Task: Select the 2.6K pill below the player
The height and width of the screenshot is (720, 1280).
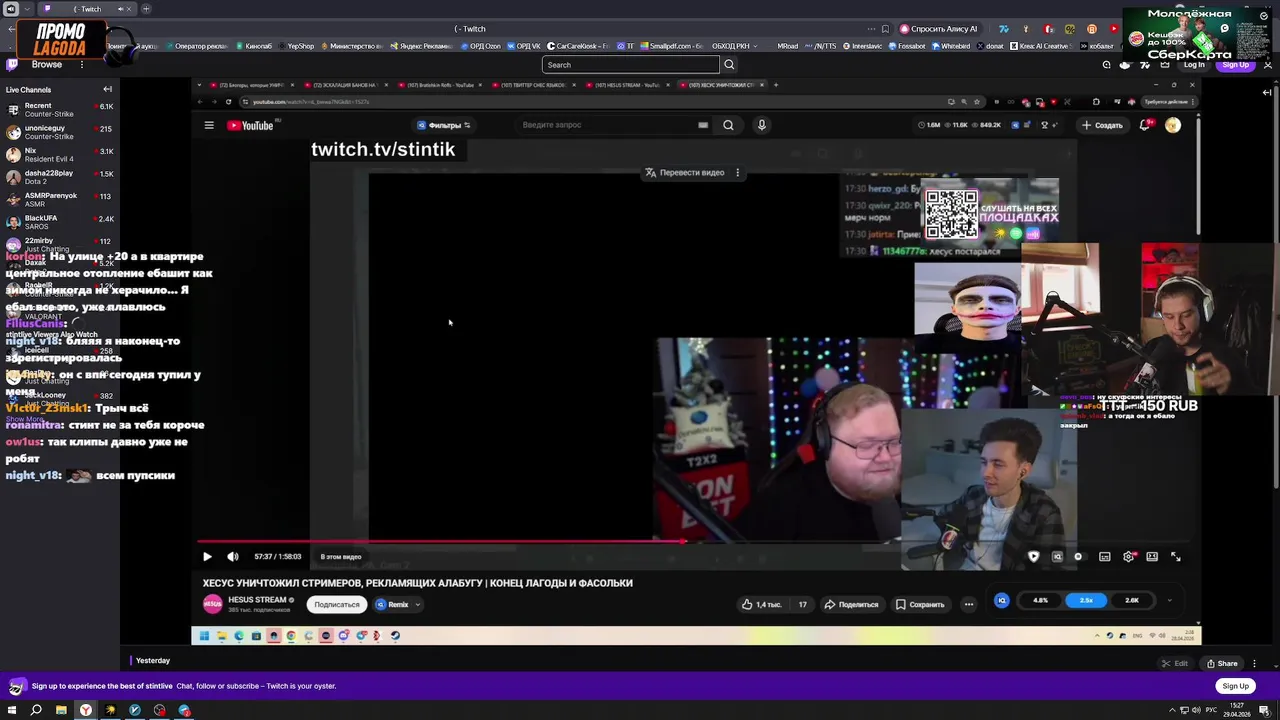Action: [1132, 600]
